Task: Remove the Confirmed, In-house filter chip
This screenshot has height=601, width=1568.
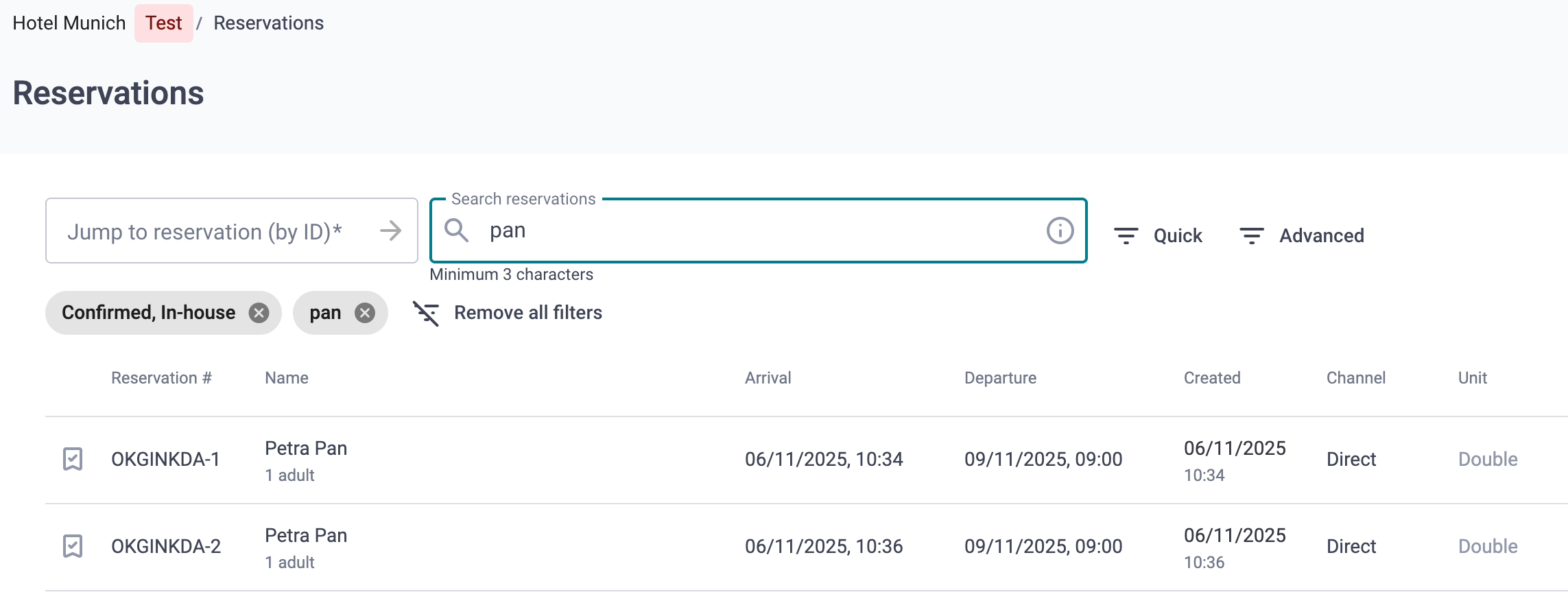Action: point(259,313)
